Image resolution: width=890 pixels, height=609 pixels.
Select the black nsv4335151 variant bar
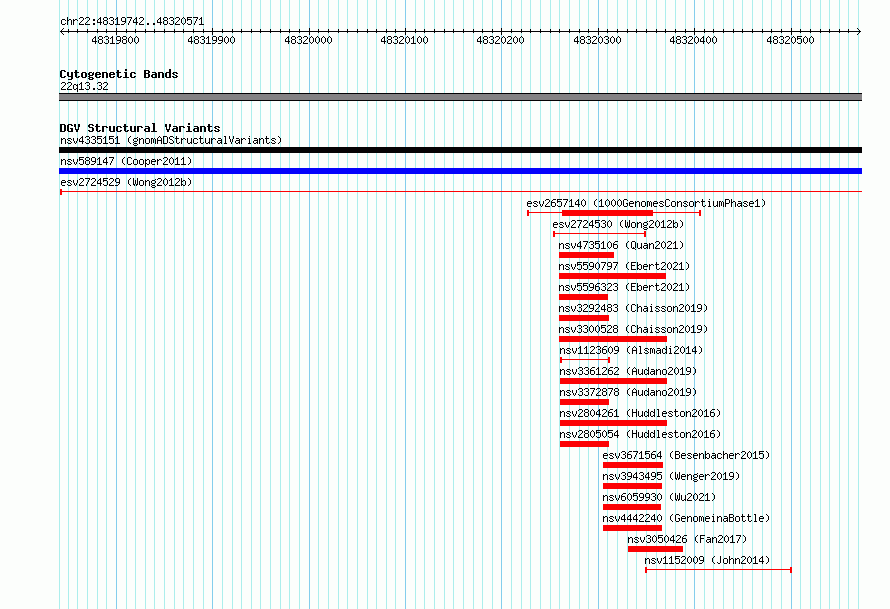point(460,150)
